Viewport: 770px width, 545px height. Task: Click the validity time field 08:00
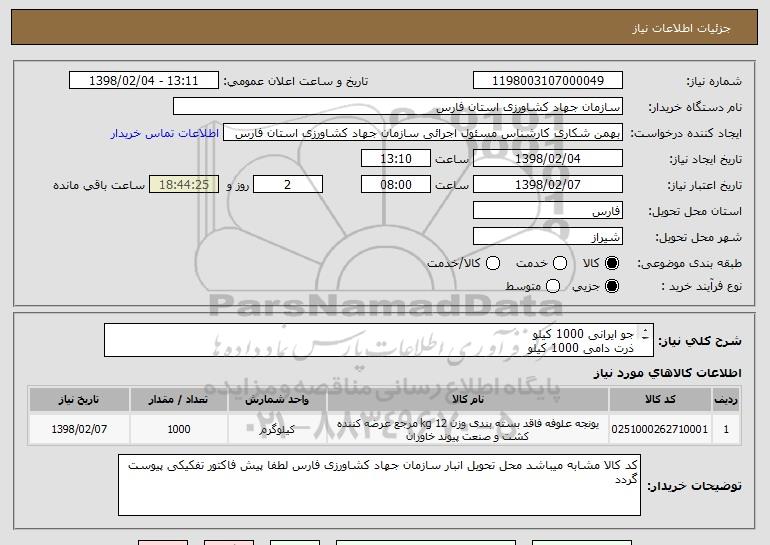(396, 185)
